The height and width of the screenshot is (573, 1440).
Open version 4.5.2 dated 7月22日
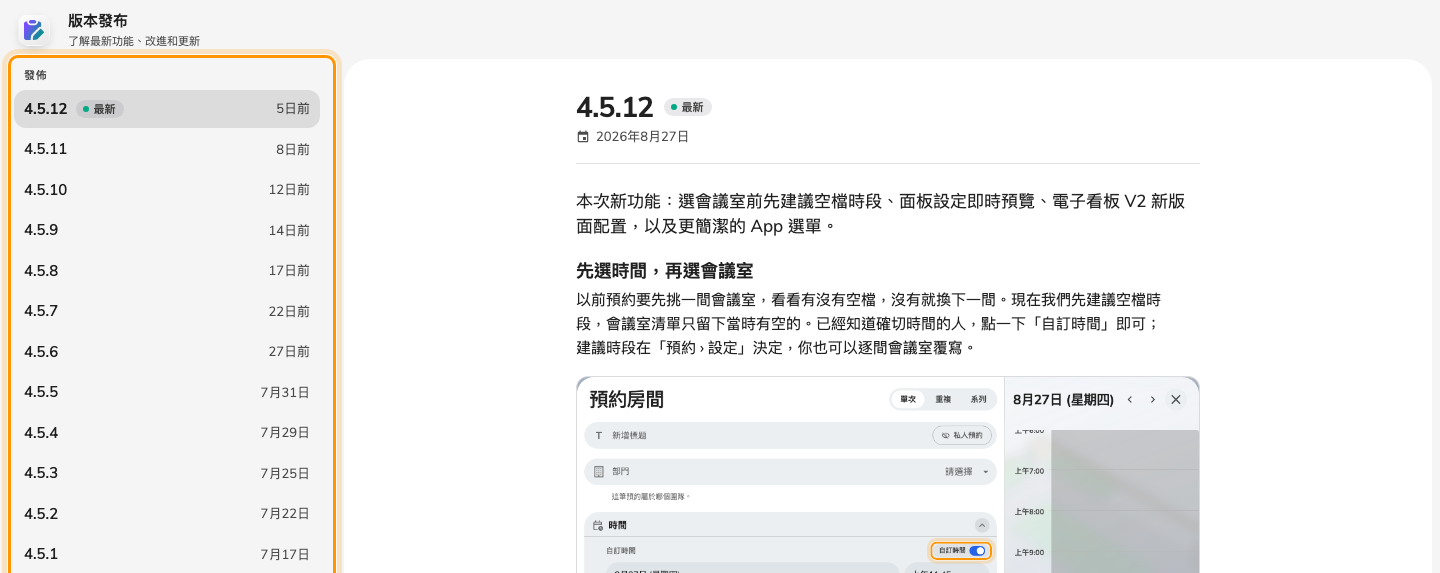coord(167,514)
